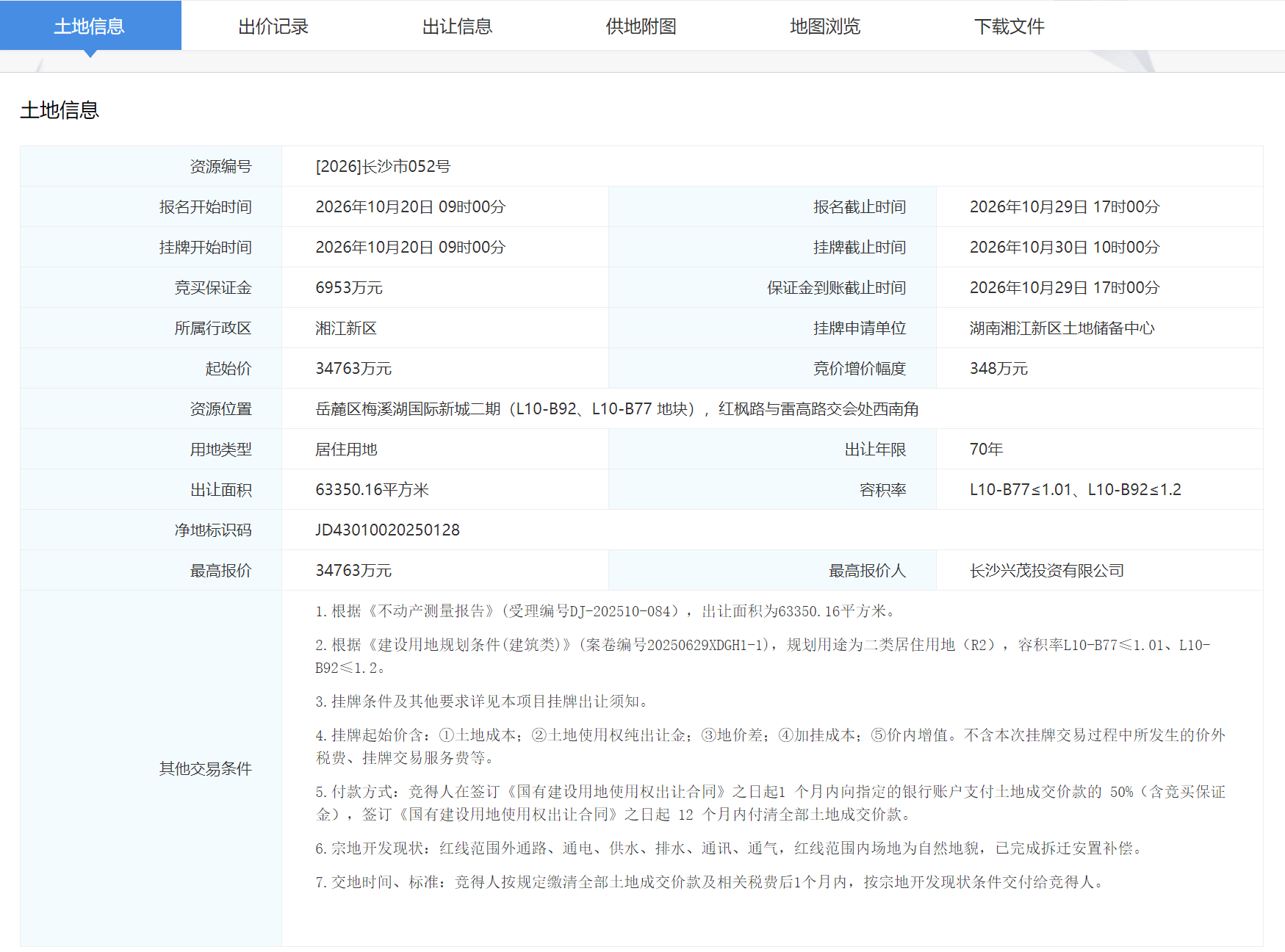The image size is (1285, 952).
Task: Click the 起始价 label
Action: (x=228, y=369)
